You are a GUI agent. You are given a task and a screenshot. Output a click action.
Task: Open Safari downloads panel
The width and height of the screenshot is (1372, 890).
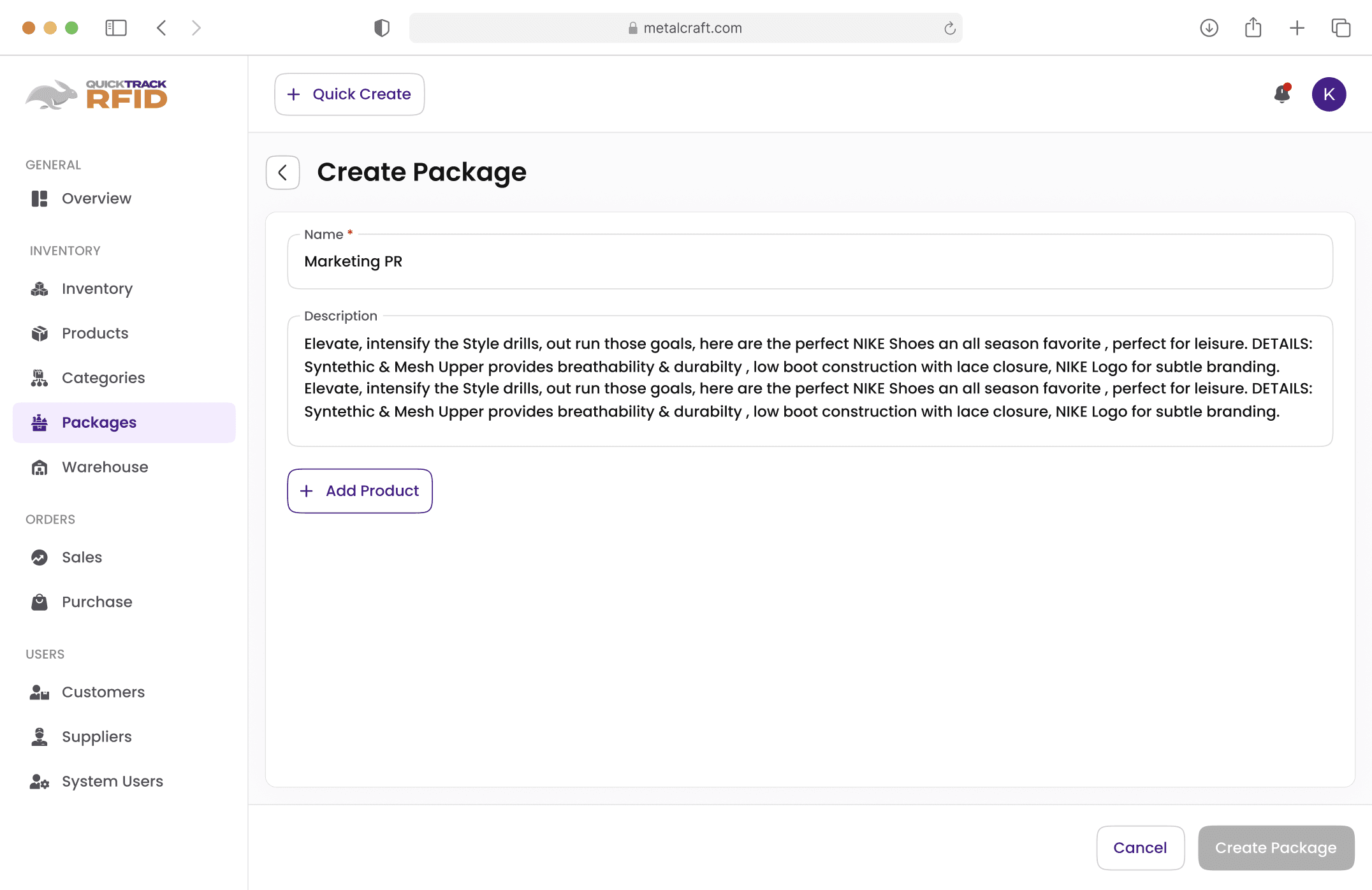pyautogui.click(x=1209, y=28)
